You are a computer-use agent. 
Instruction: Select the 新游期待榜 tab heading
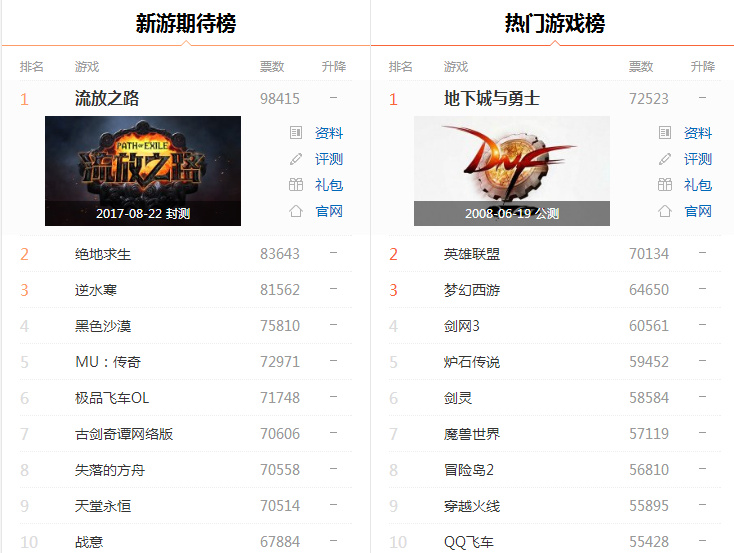click(186, 23)
